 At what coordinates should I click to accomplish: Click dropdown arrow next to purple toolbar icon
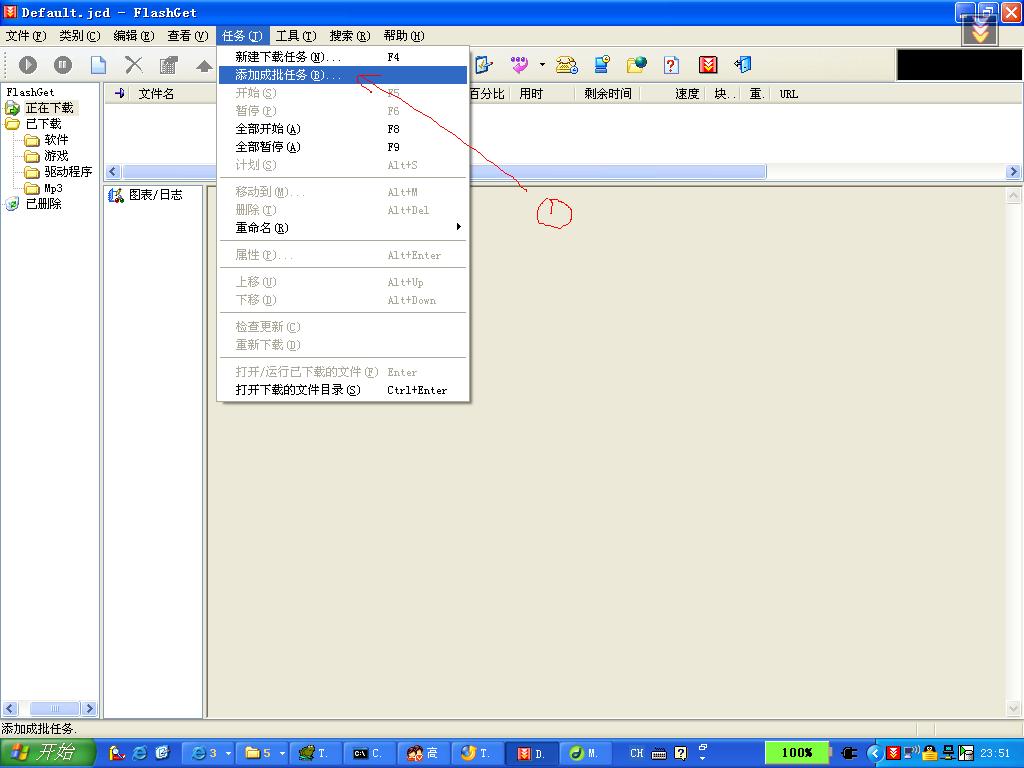(543, 65)
